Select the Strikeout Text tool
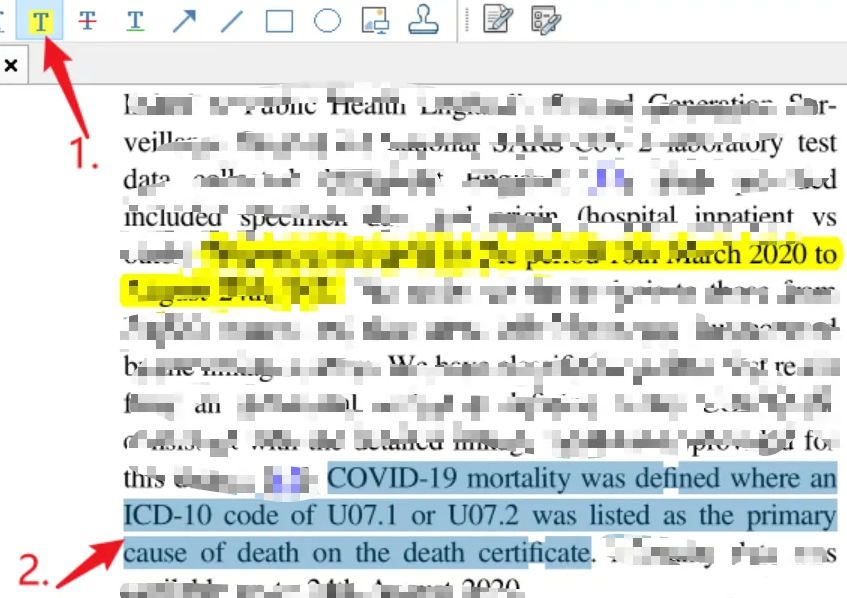The width and height of the screenshot is (847, 598). pos(88,20)
